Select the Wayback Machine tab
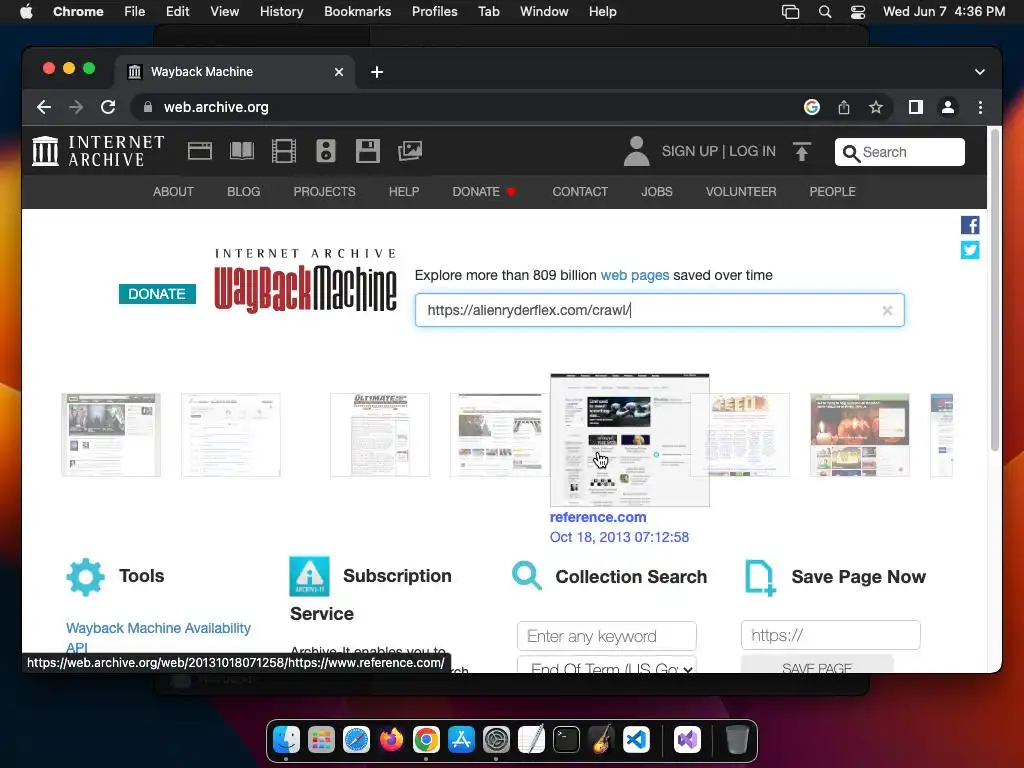This screenshot has width=1024, height=768. click(x=235, y=72)
